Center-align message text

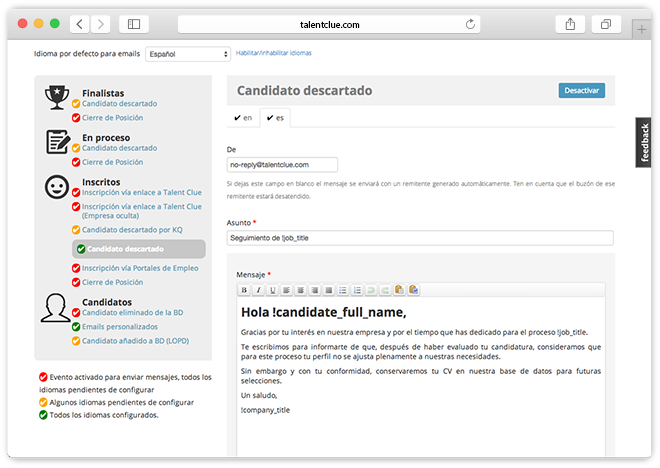tap(301, 290)
